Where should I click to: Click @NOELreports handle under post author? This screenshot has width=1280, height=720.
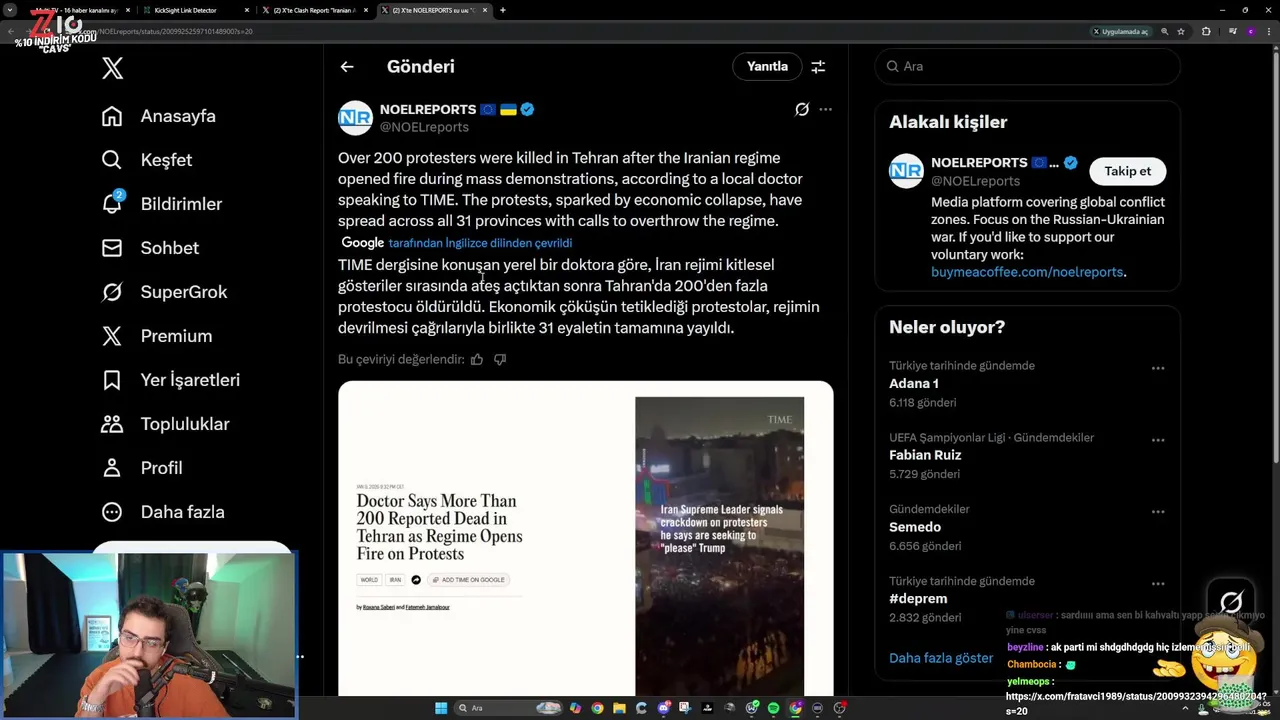424,127
